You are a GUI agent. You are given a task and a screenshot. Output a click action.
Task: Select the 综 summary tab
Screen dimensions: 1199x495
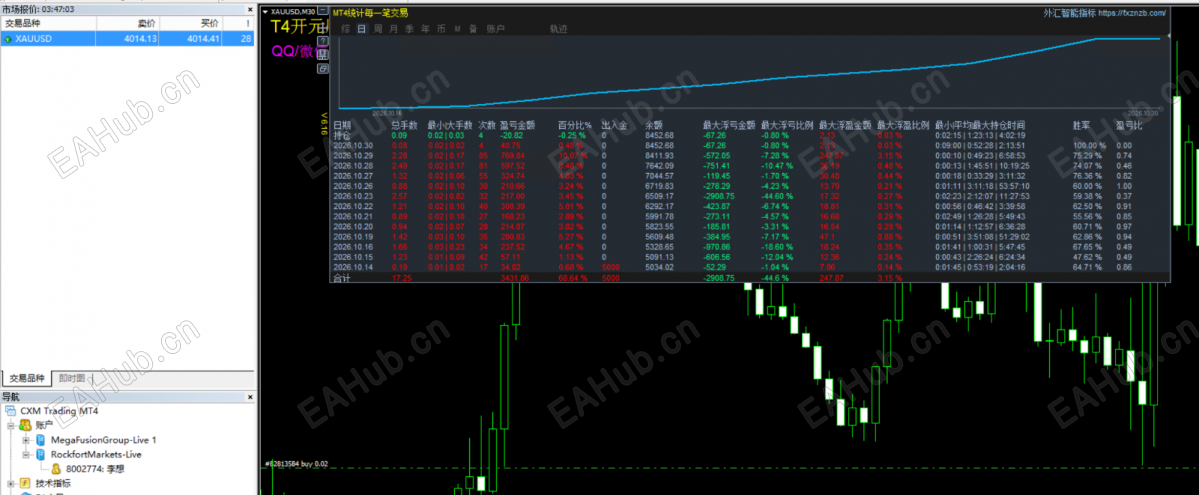coord(346,29)
